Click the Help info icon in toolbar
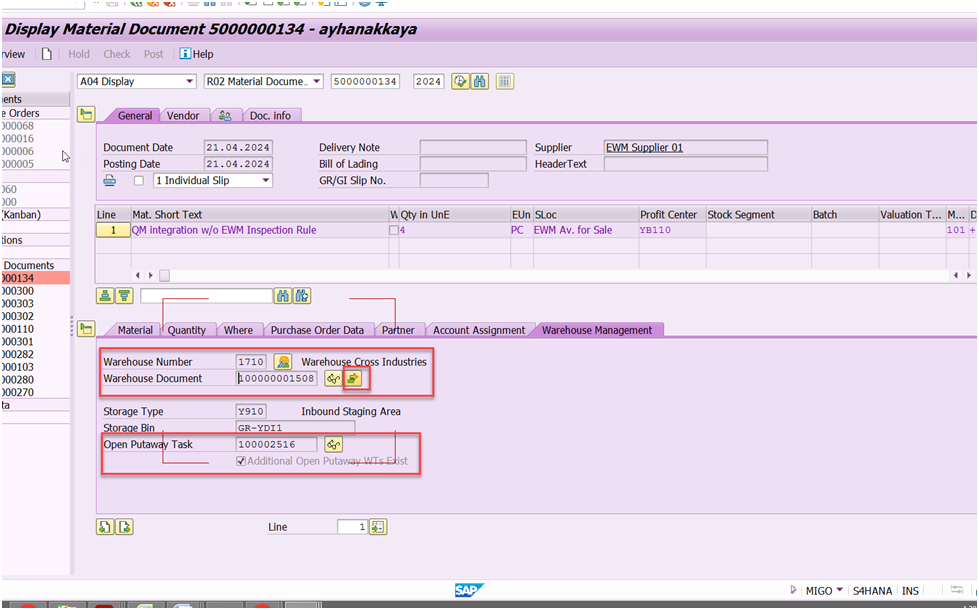The image size is (979, 610). [185, 54]
